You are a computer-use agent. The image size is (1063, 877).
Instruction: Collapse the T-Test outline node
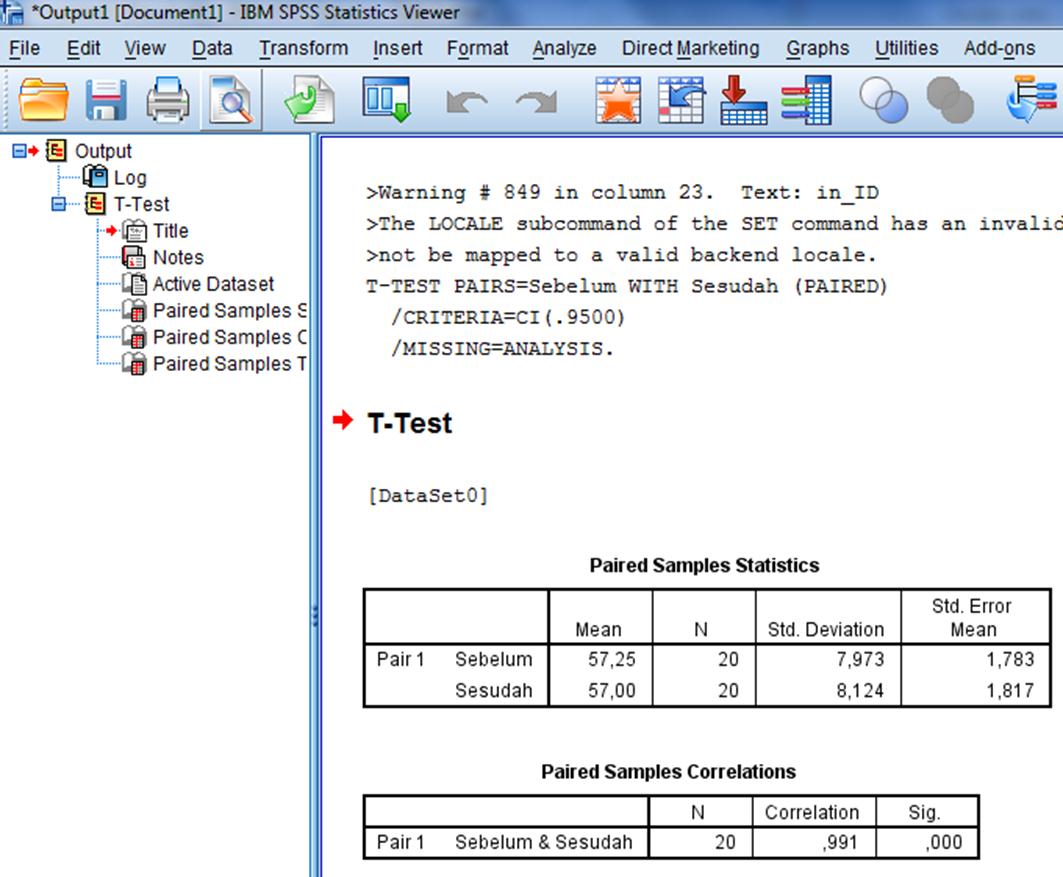coord(58,203)
